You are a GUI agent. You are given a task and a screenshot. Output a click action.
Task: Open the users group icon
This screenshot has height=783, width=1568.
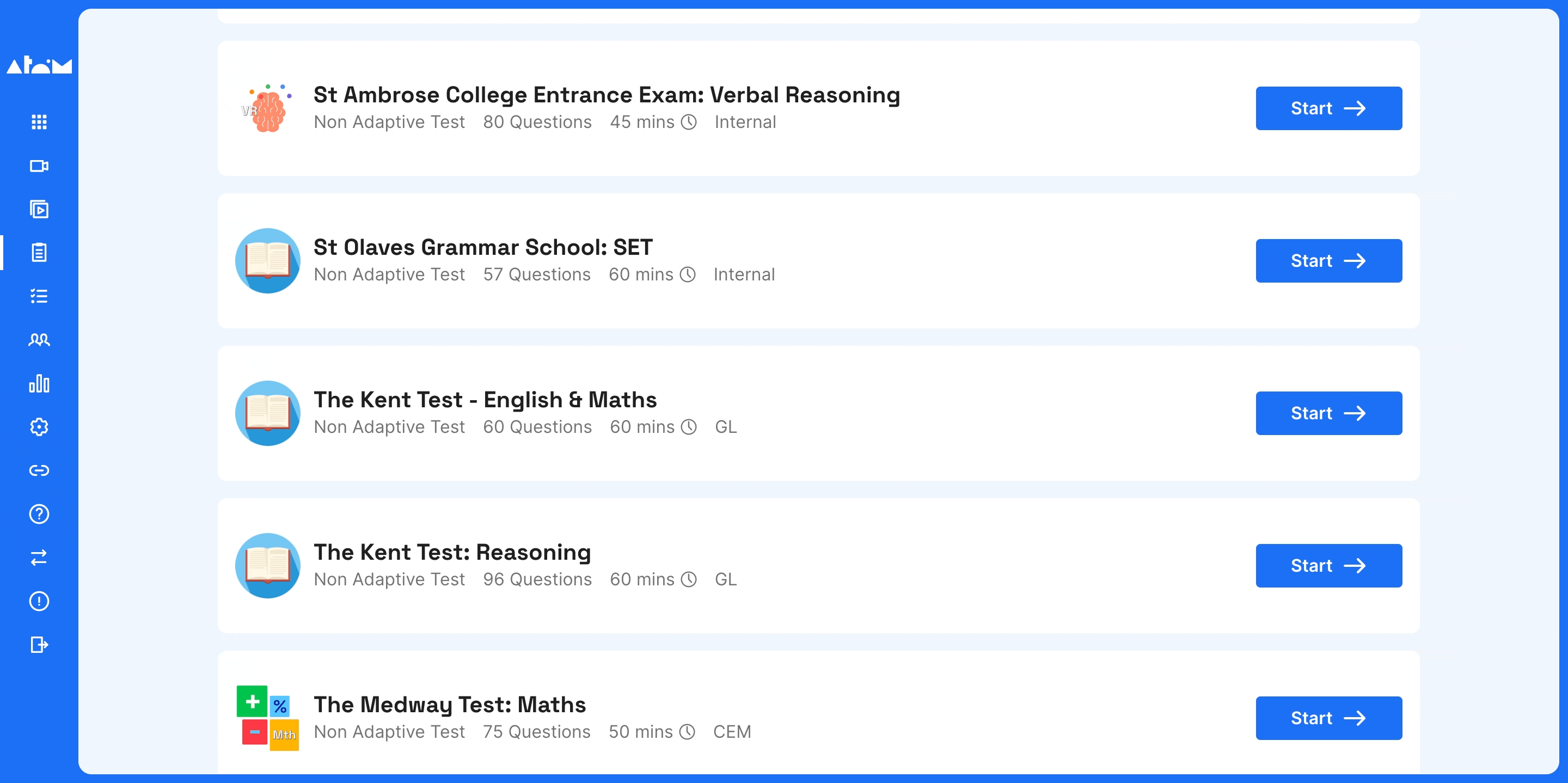(x=39, y=340)
